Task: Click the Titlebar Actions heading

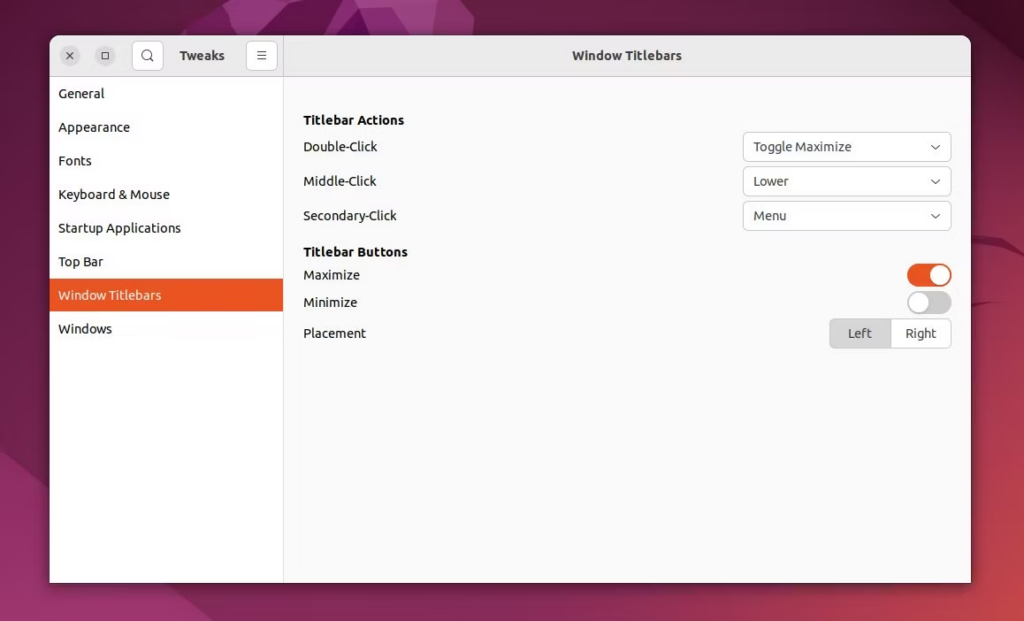Action: click(353, 120)
